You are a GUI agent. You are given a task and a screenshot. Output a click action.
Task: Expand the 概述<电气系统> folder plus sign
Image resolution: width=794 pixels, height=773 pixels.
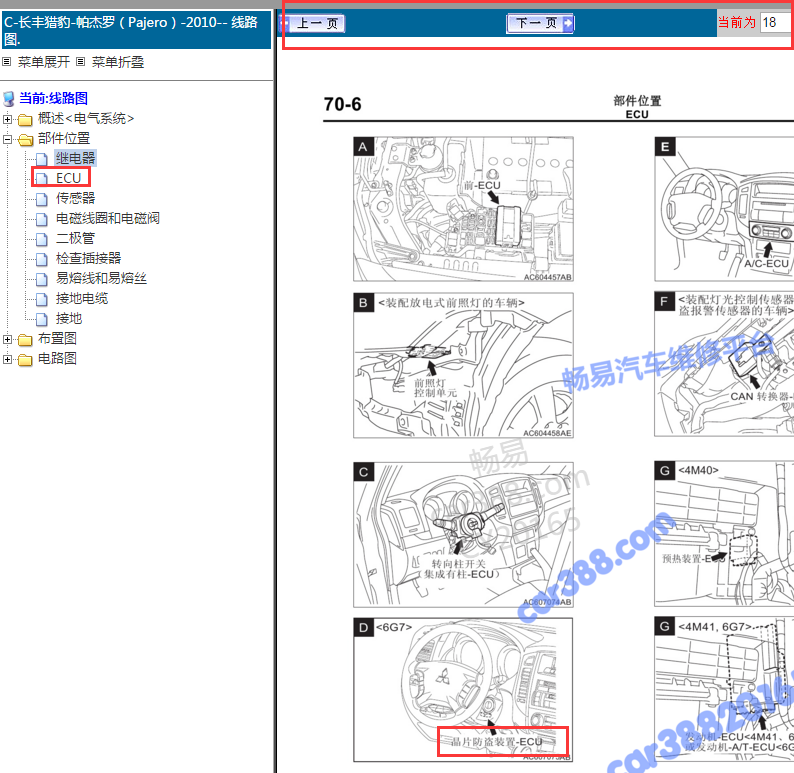pyautogui.click(x=7, y=119)
